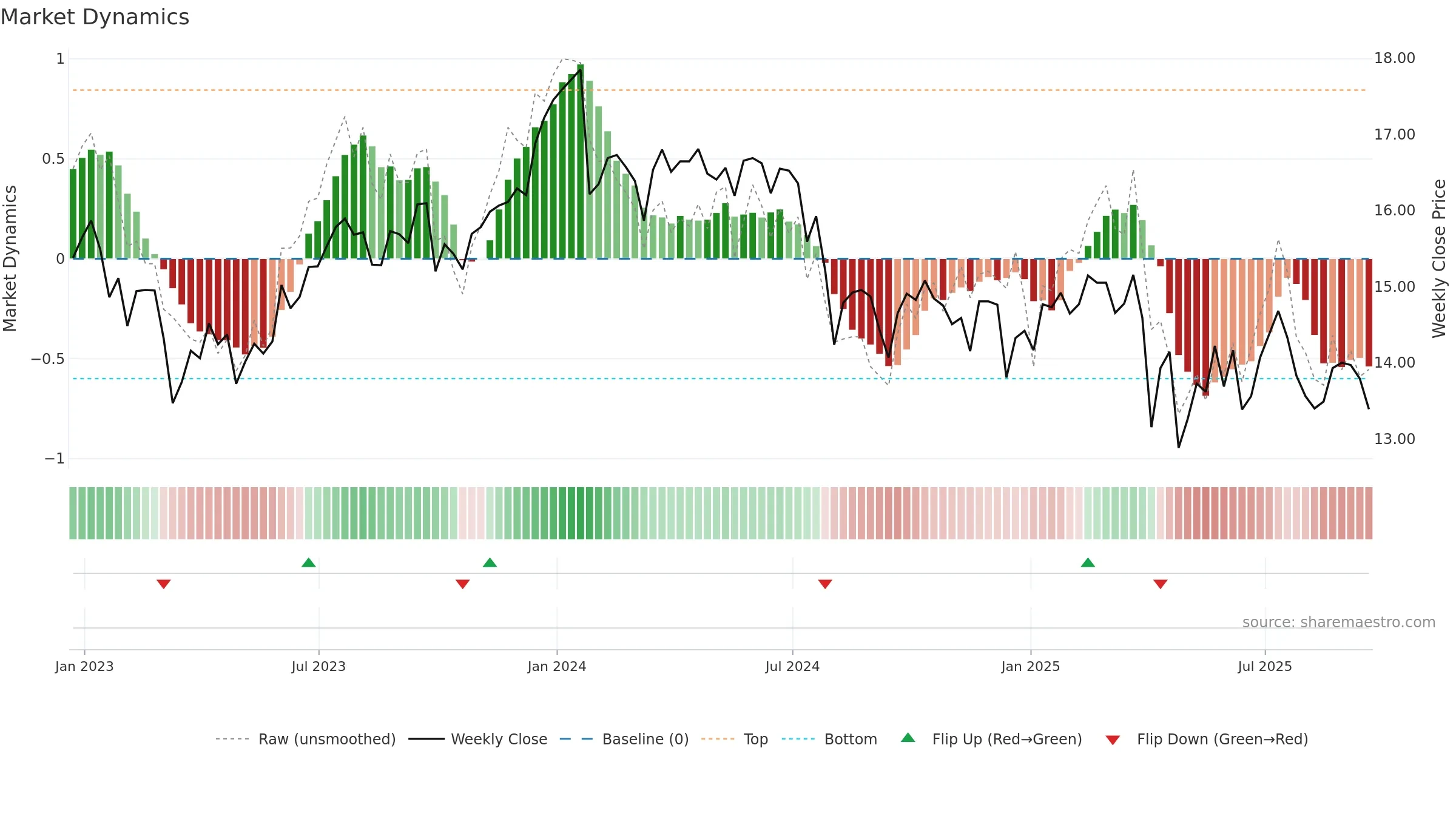Toggle Top legend entry
The width and height of the screenshot is (1456, 819).
coord(735,739)
